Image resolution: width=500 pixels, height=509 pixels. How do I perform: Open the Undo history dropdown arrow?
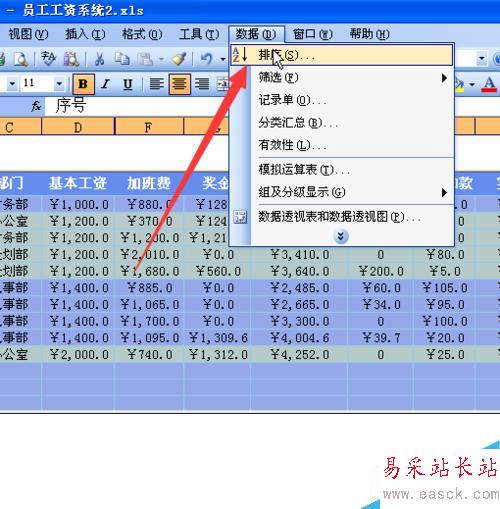(x=223, y=59)
